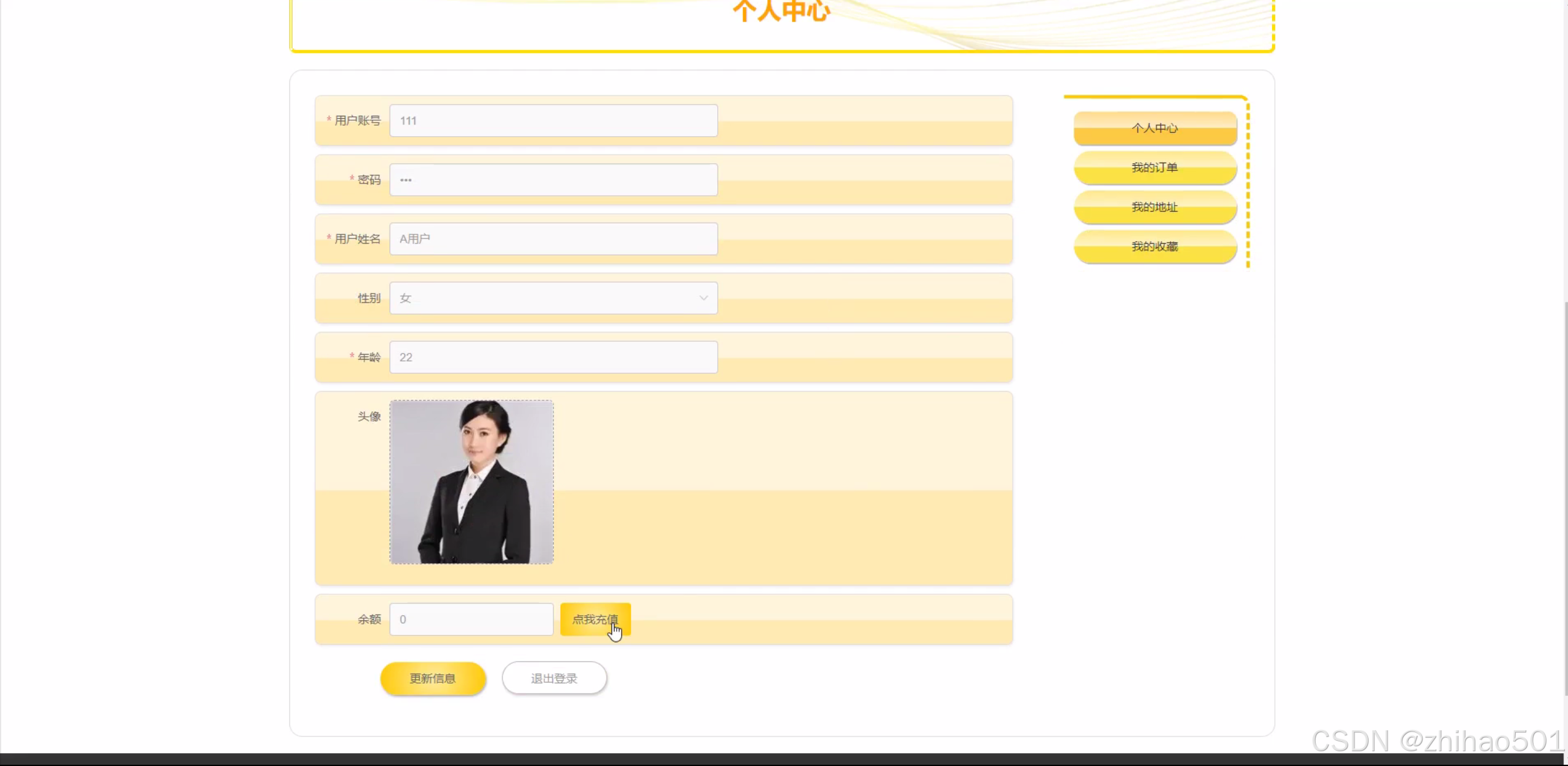Viewport: 1568px width, 766px height.
Task: Click the 年龄 field label
Action: click(x=369, y=357)
